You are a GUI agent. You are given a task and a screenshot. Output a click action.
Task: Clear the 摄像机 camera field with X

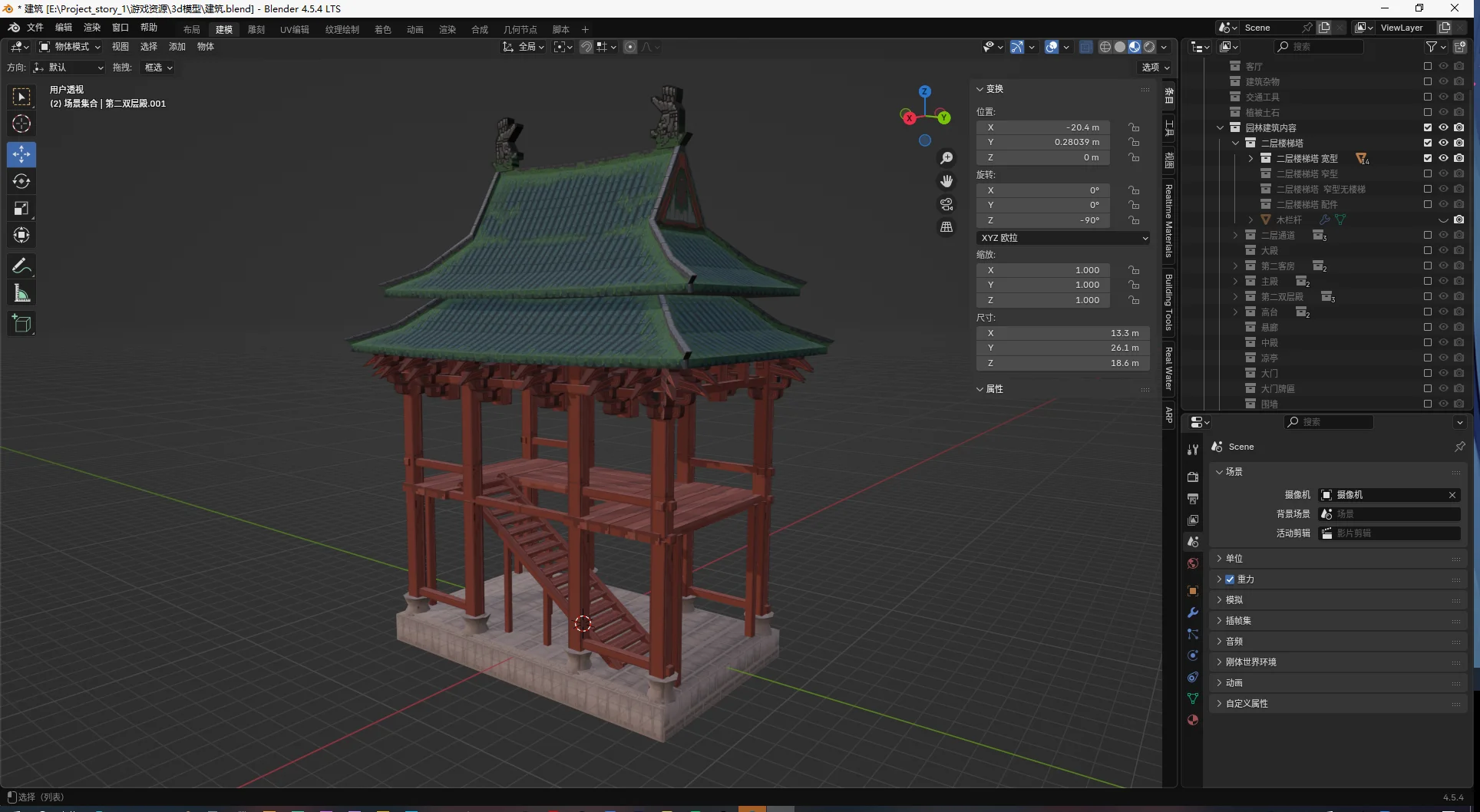click(1452, 495)
